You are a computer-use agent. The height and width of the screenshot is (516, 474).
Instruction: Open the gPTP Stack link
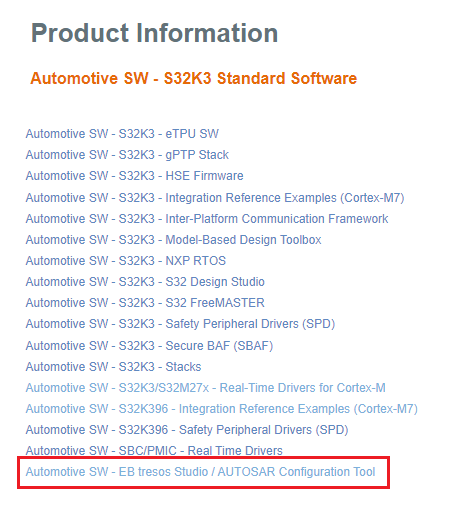click(x=127, y=155)
